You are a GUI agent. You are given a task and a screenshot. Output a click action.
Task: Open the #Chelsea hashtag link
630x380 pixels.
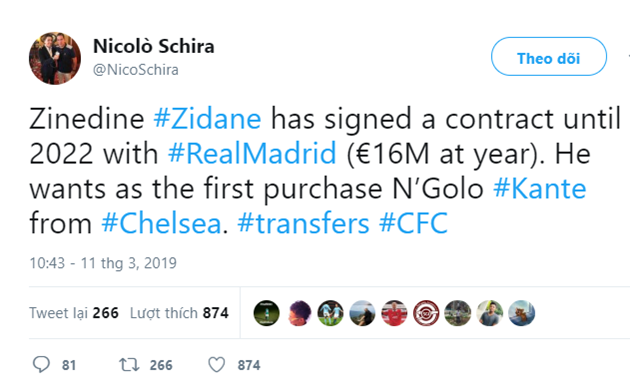coord(162,223)
